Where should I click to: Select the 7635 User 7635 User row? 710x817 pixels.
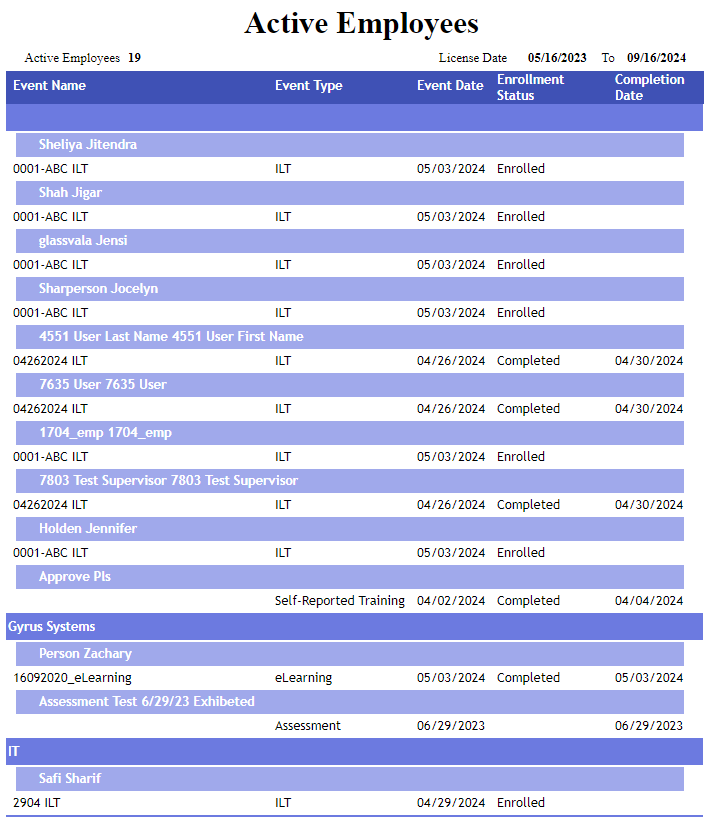(x=103, y=385)
